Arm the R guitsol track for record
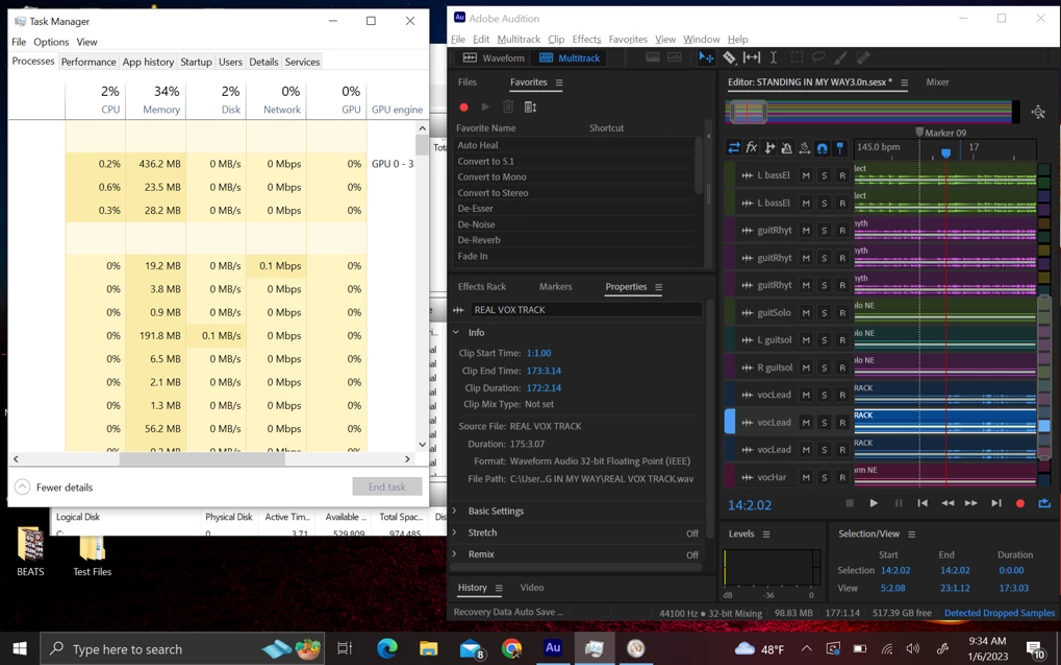 (x=842, y=367)
